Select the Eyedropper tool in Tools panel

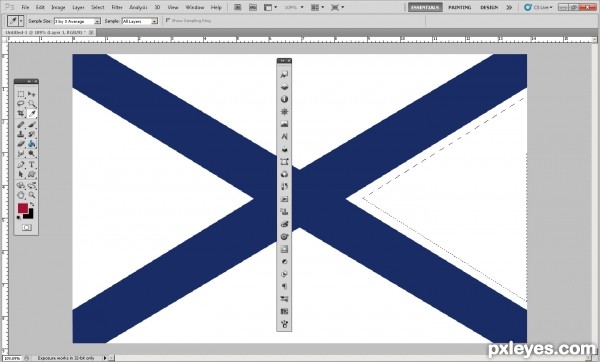point(32,114)
